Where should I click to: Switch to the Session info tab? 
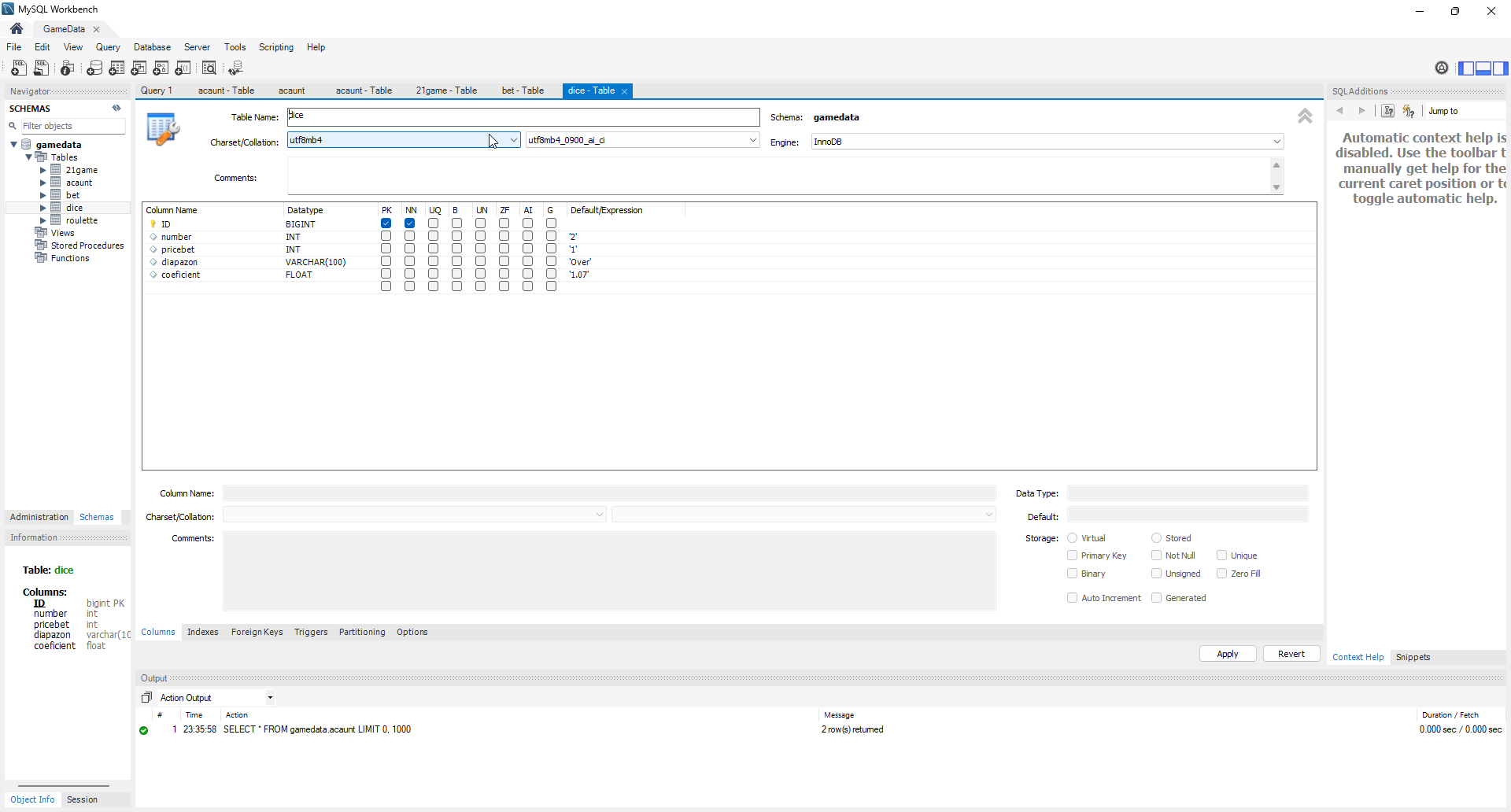(82, 799)
